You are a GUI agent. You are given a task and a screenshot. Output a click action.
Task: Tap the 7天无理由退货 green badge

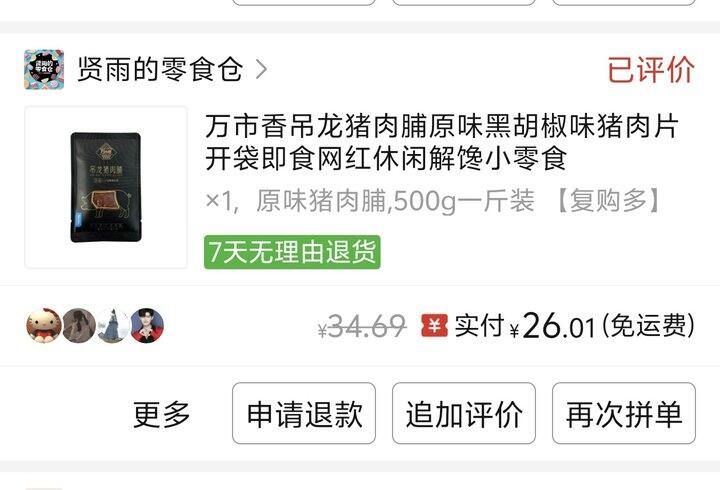(x=292, y=252)
